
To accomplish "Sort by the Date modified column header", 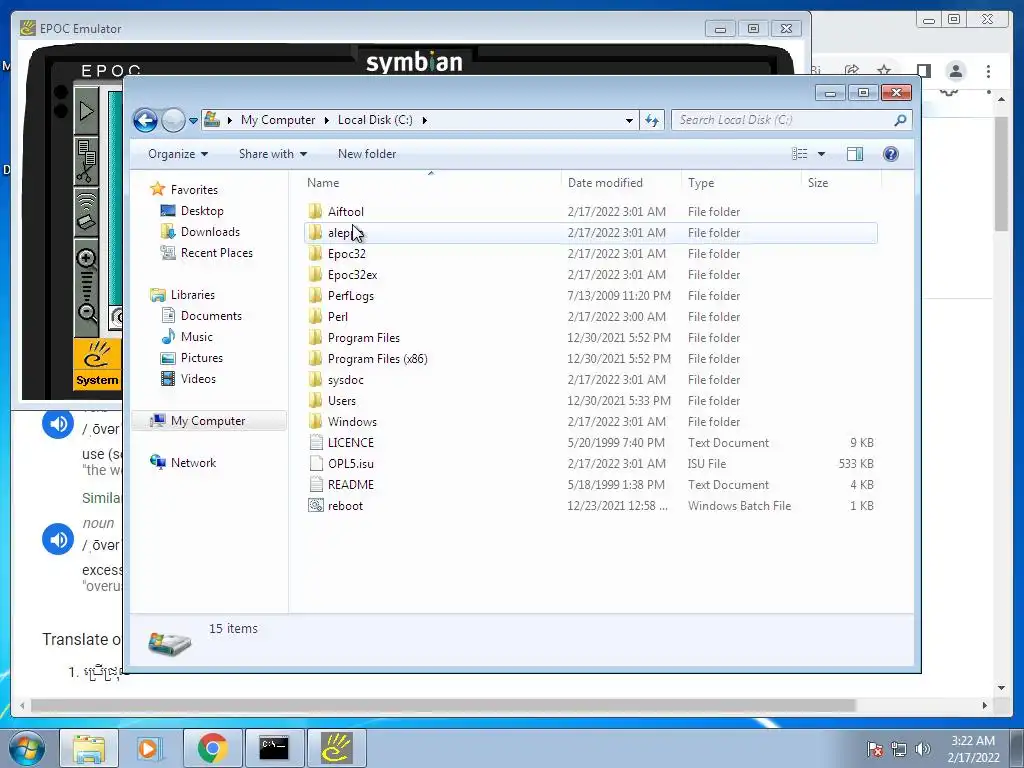I will [620, 183].
